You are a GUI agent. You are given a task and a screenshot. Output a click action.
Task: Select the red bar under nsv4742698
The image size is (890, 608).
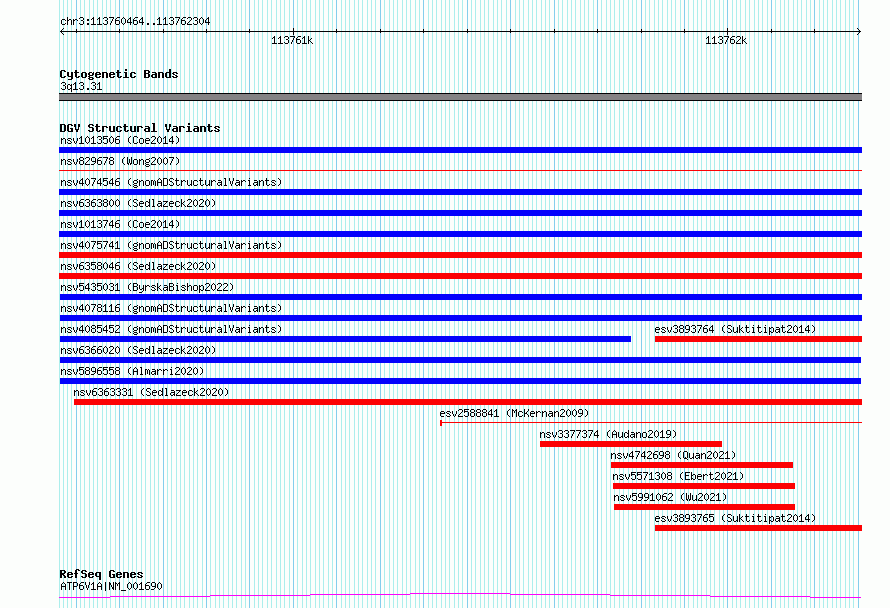(x=702, y=465)
